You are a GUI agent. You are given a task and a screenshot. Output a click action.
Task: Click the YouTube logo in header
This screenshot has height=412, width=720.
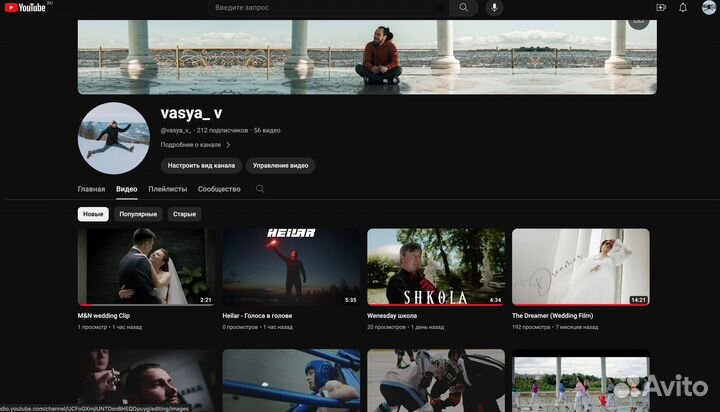[x=26, y=7]
